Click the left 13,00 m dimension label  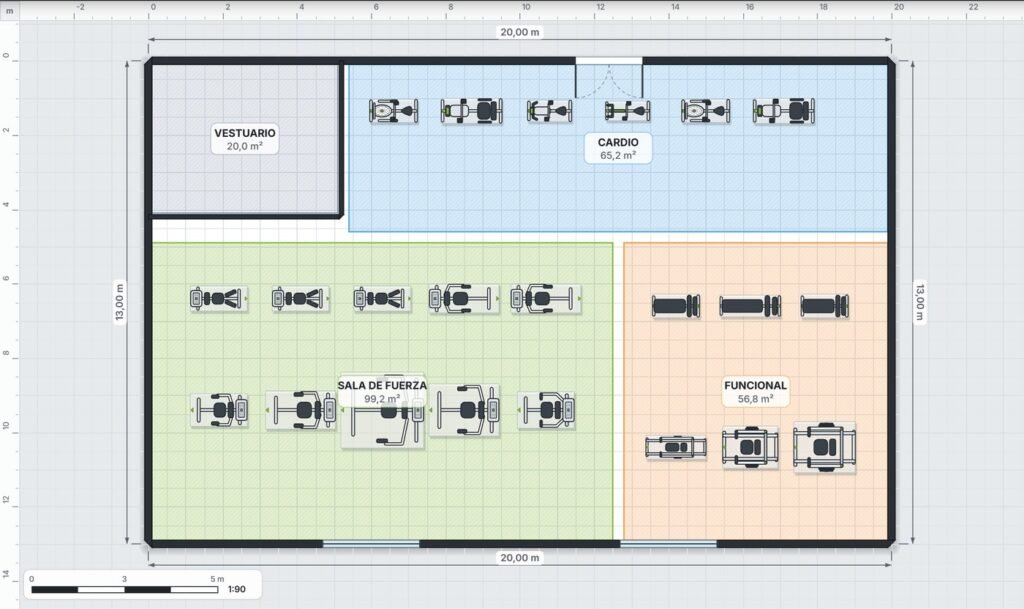coord(120,302)
